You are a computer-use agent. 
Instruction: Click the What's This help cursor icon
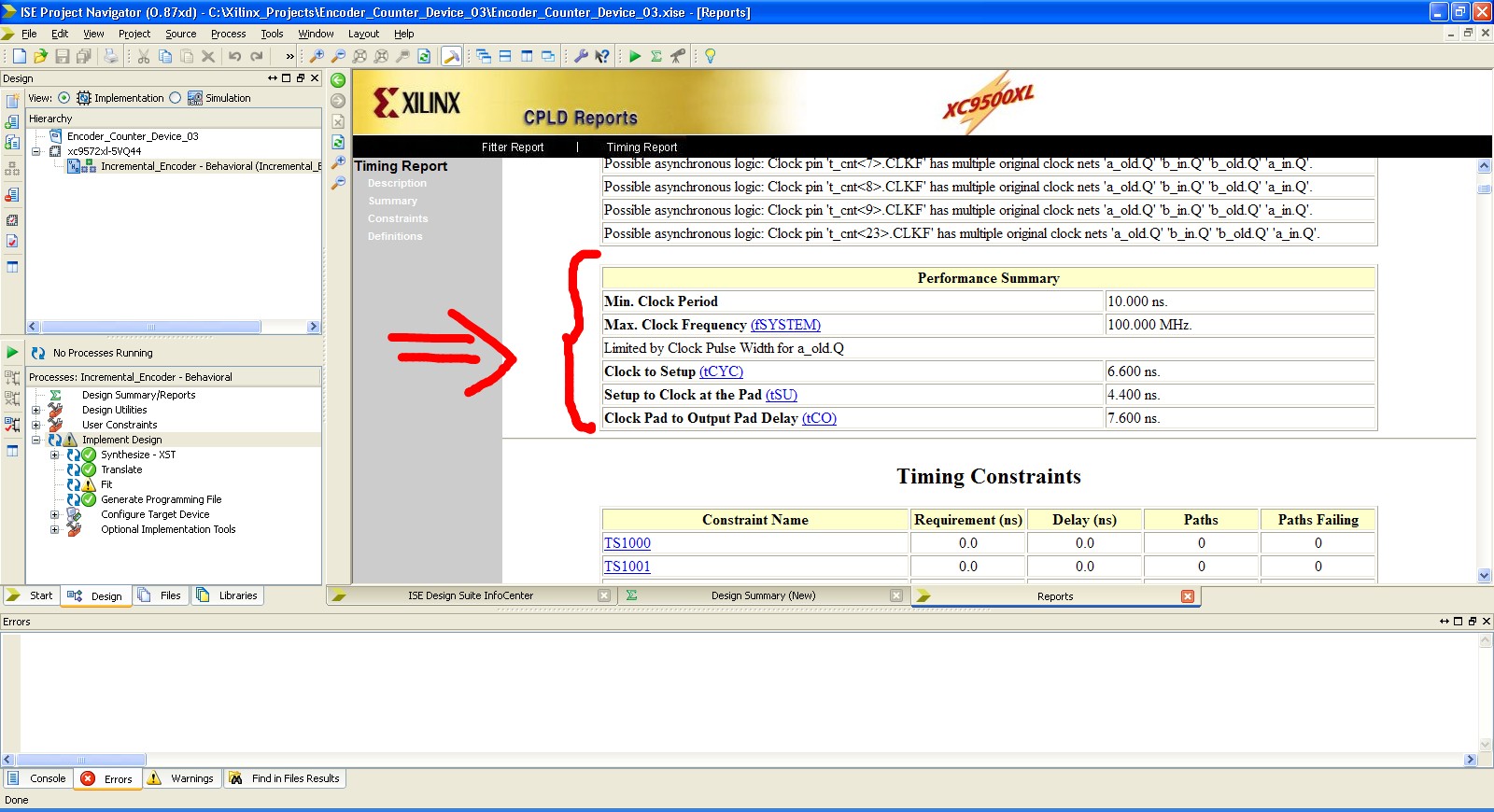(x=602, y=56)
